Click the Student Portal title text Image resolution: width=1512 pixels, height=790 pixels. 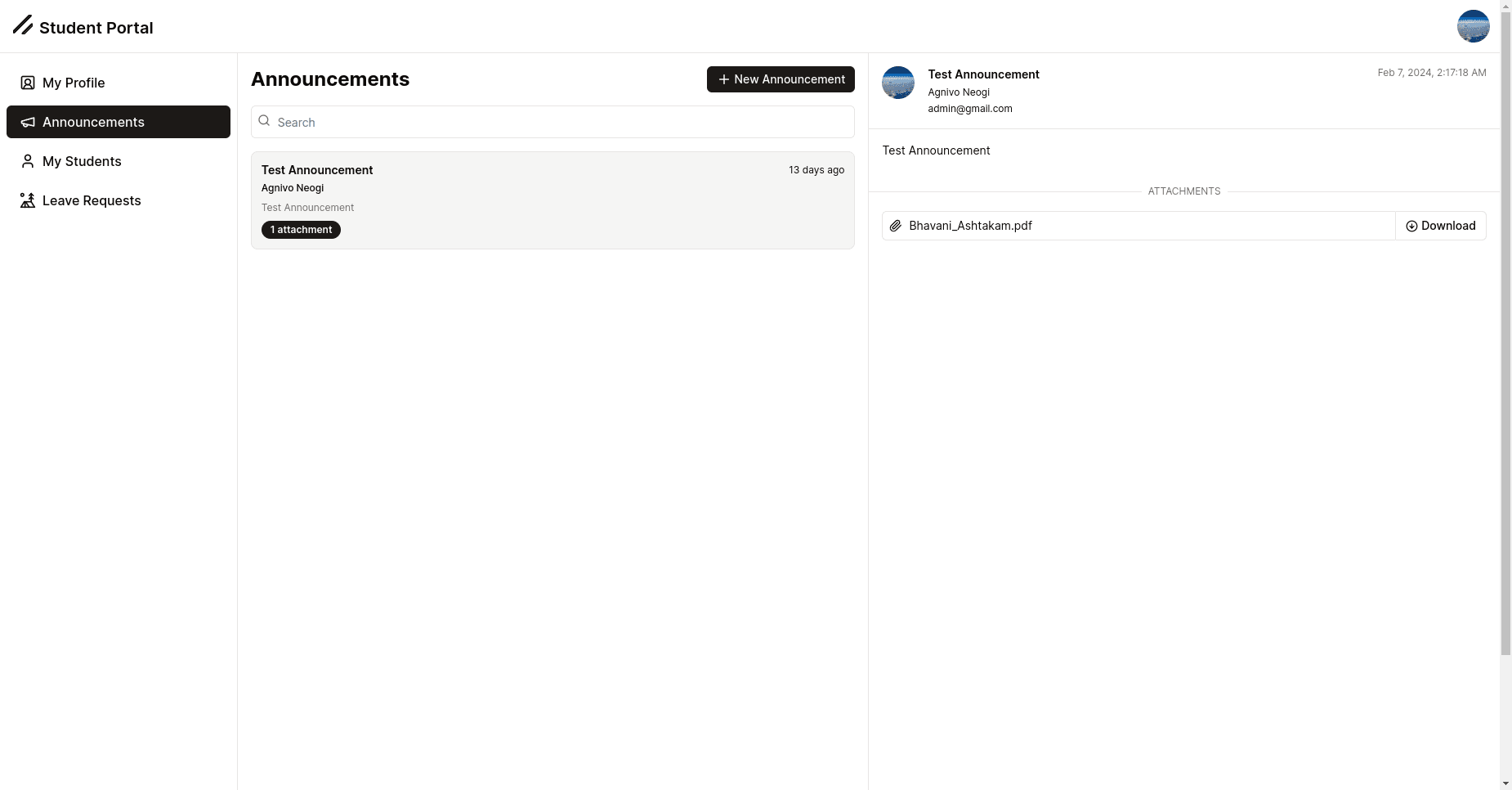96,28
